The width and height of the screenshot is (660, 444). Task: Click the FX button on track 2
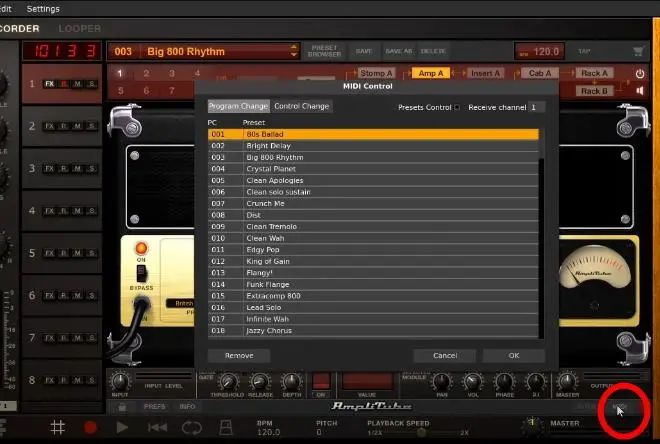pos(50,126)
